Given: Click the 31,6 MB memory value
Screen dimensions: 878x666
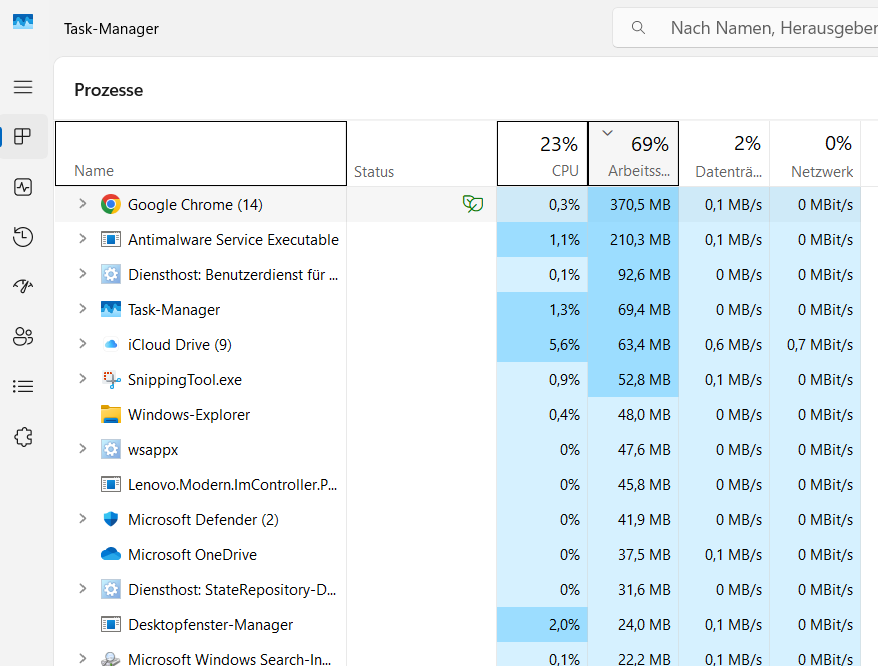Looking at the screenshot, I should pos(644,590).
